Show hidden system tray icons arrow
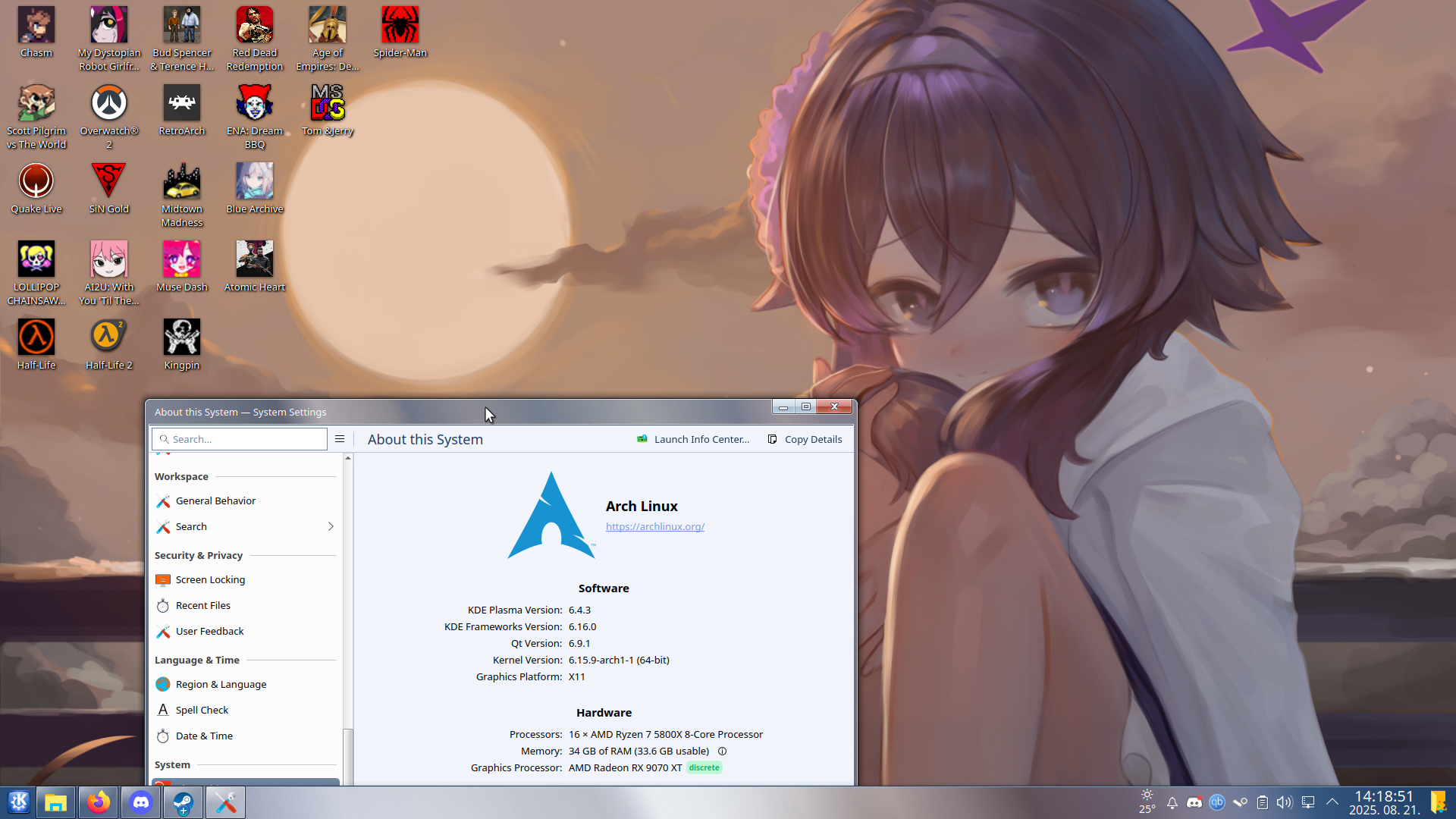This screenshot has width=1456, height=819. [1332, 802]
